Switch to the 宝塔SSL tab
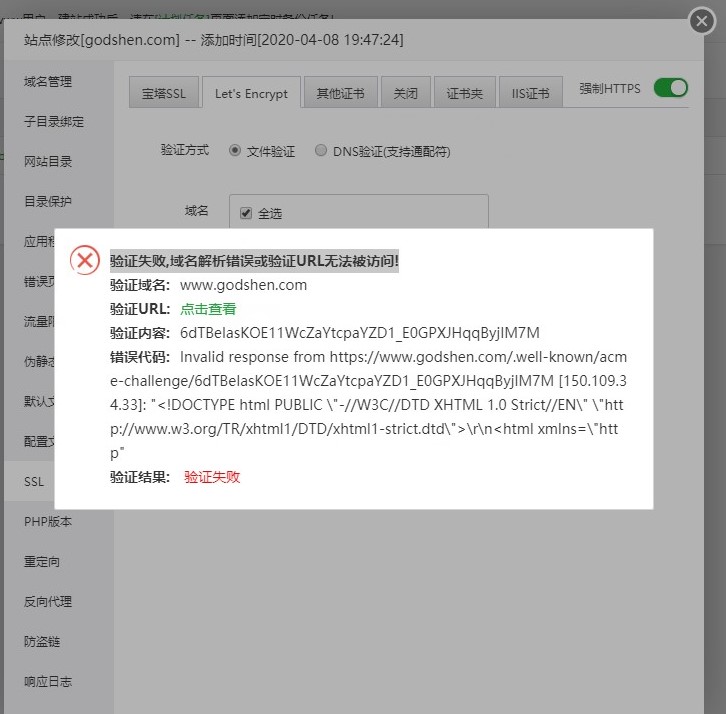The height and width of the screenshot is (714, 726). [x=164, y=92]
